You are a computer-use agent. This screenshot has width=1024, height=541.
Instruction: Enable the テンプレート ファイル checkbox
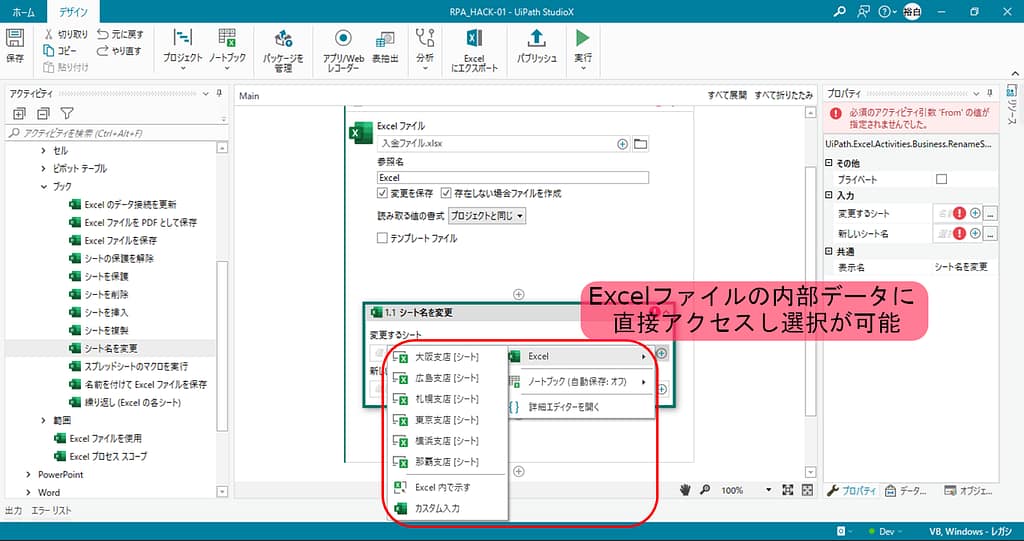click(x=383, y=238)
